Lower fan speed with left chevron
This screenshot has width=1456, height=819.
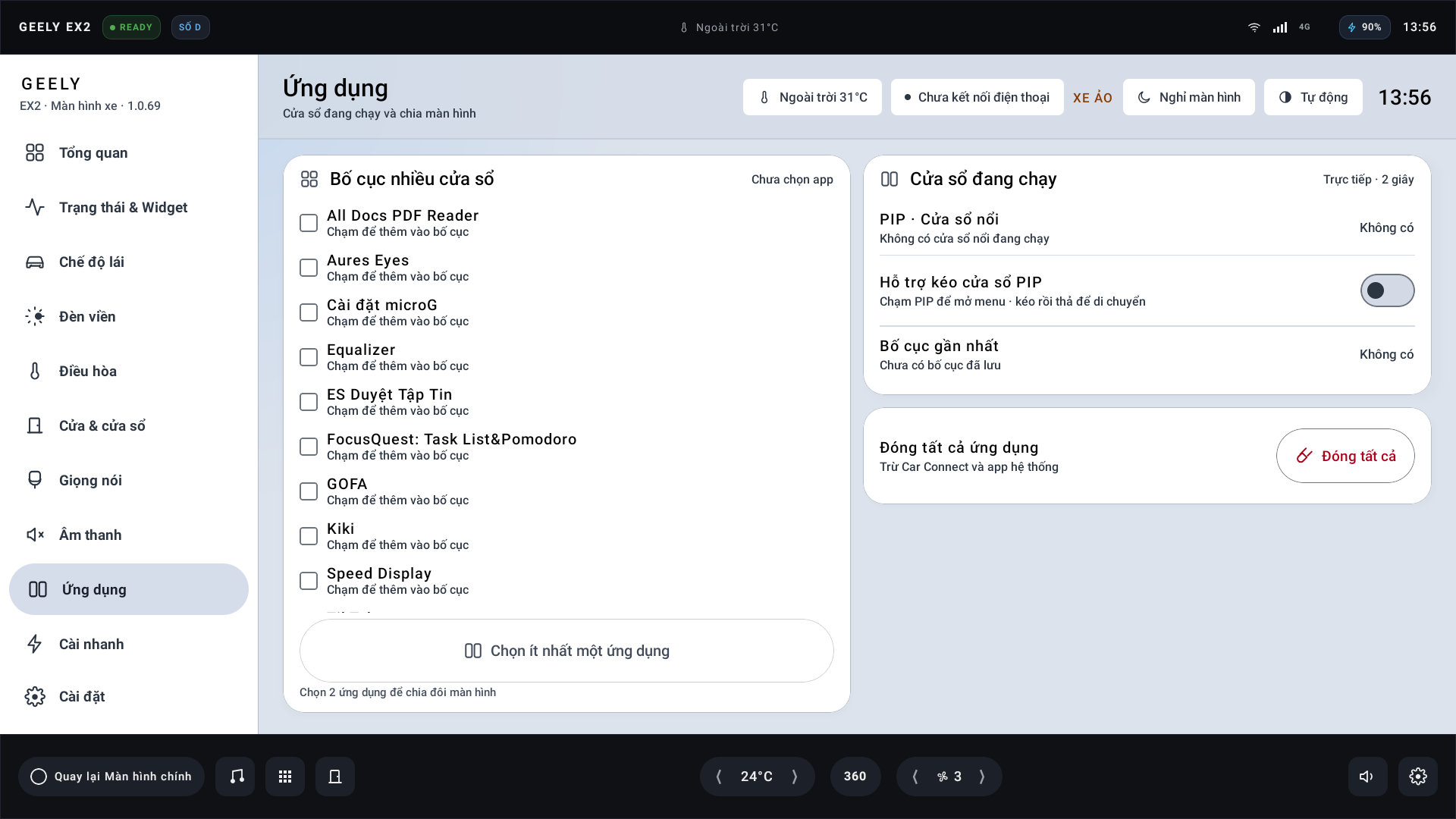coord(915,777)
